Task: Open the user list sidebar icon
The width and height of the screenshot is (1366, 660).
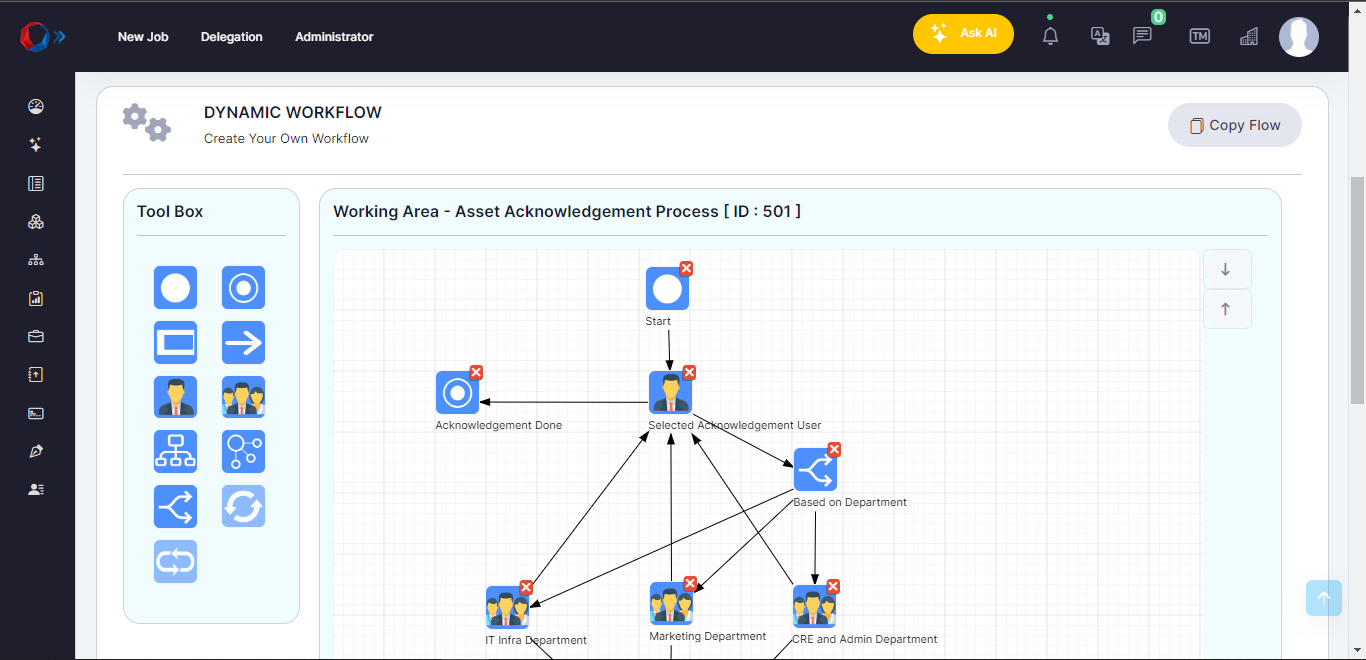Action: pyautogui.click(x=36, y=489)
